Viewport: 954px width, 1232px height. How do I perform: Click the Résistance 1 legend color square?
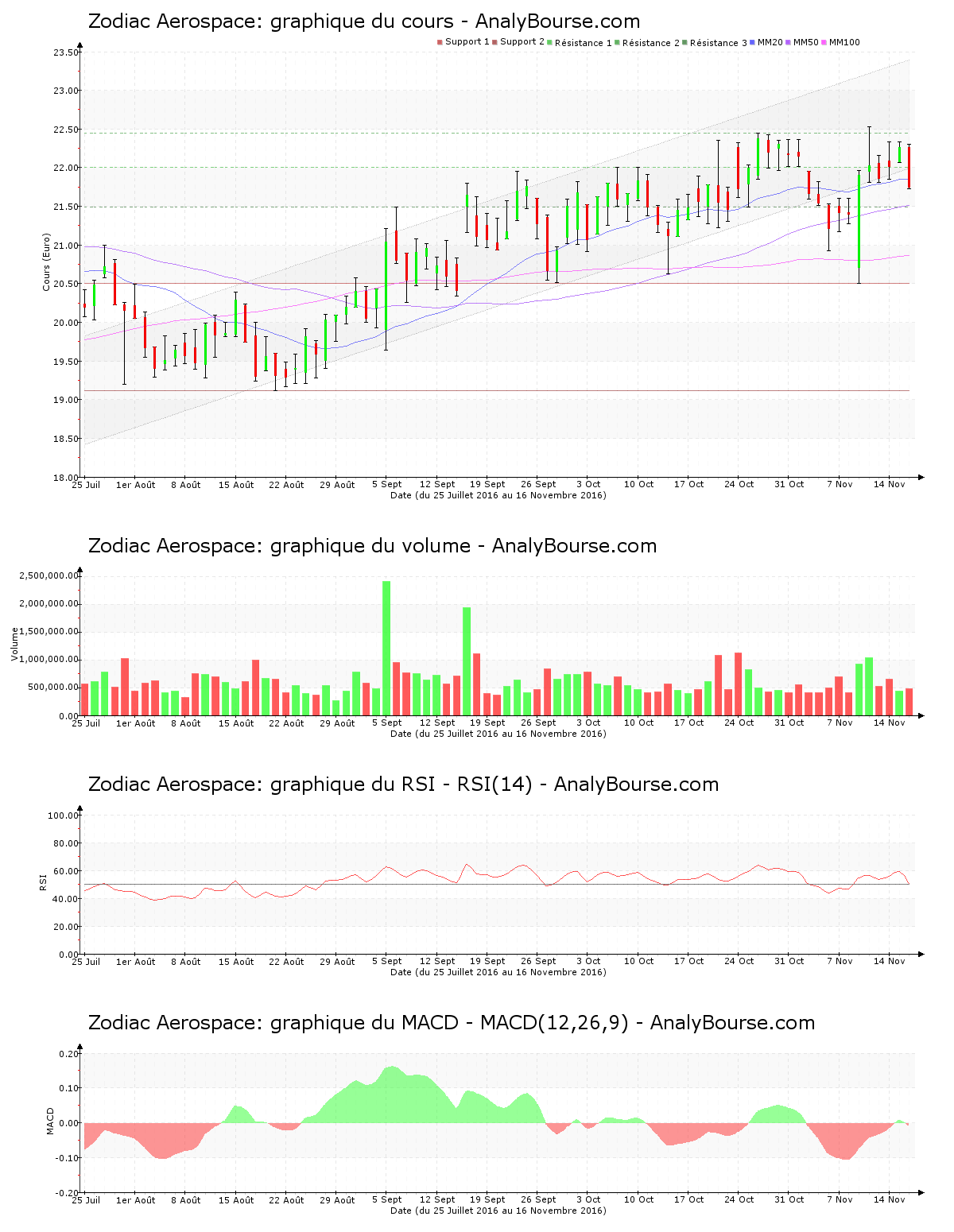click(549, 42)
